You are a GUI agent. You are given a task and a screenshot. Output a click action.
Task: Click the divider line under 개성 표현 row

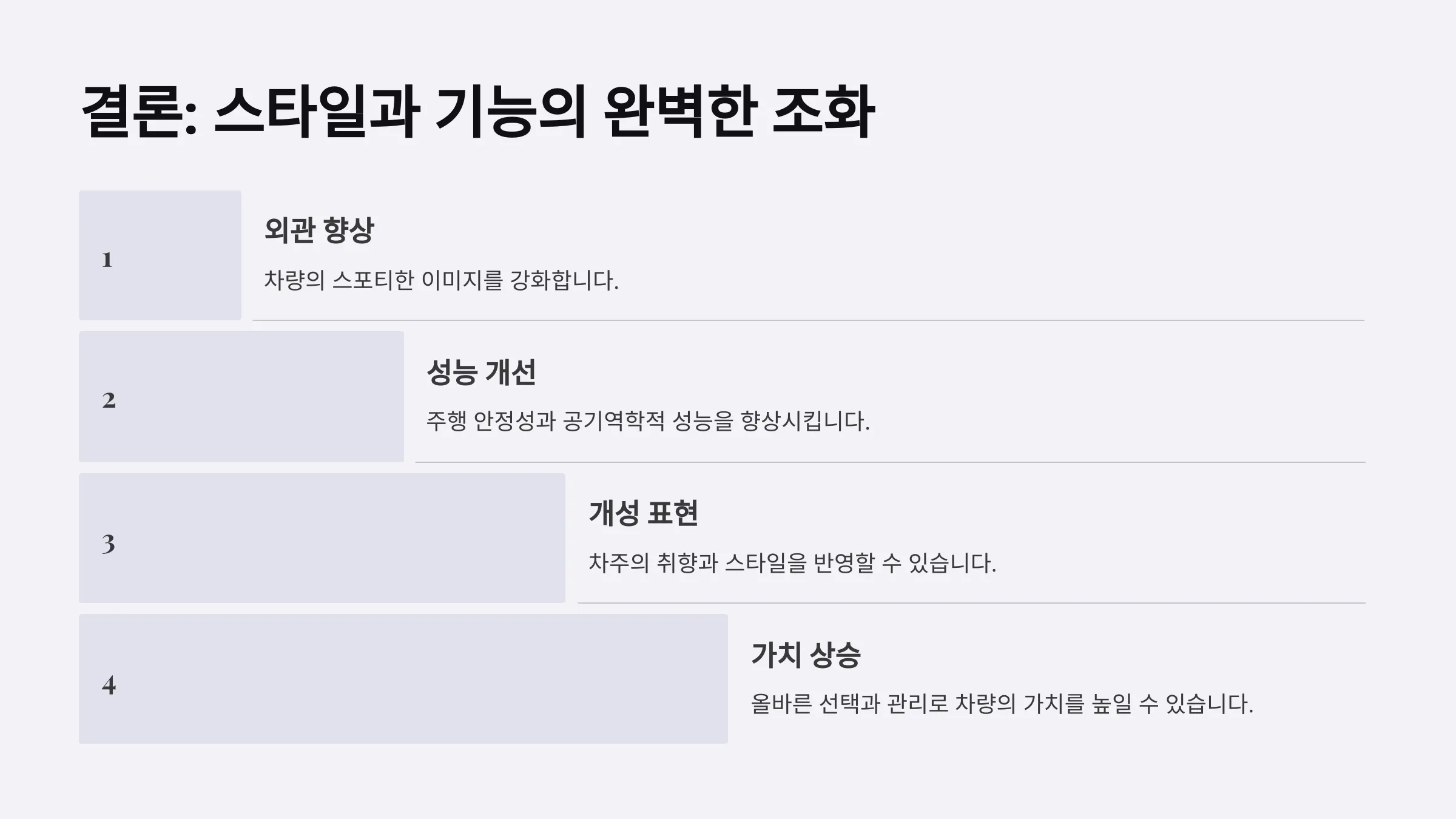pyautogui.click(x=972, y=603)
